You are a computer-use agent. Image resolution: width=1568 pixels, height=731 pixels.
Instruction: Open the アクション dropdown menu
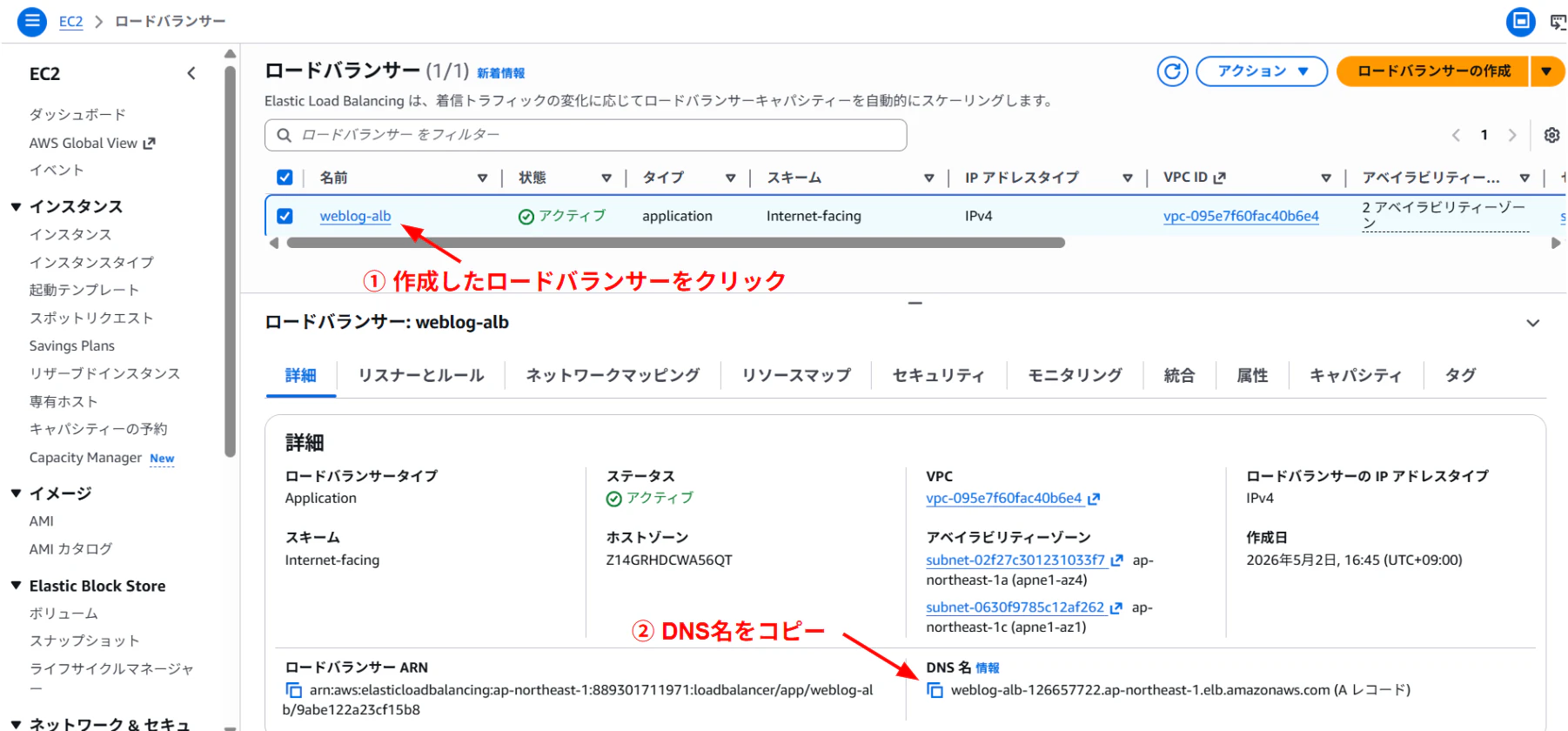[1262, 71]
